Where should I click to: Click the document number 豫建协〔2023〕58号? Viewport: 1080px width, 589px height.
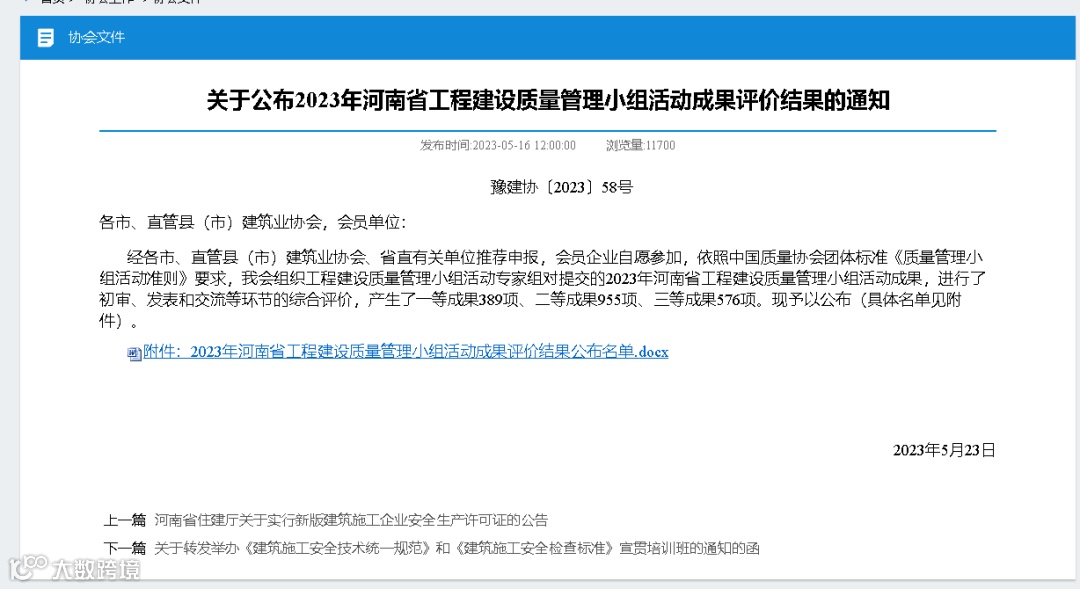point(561,187)
